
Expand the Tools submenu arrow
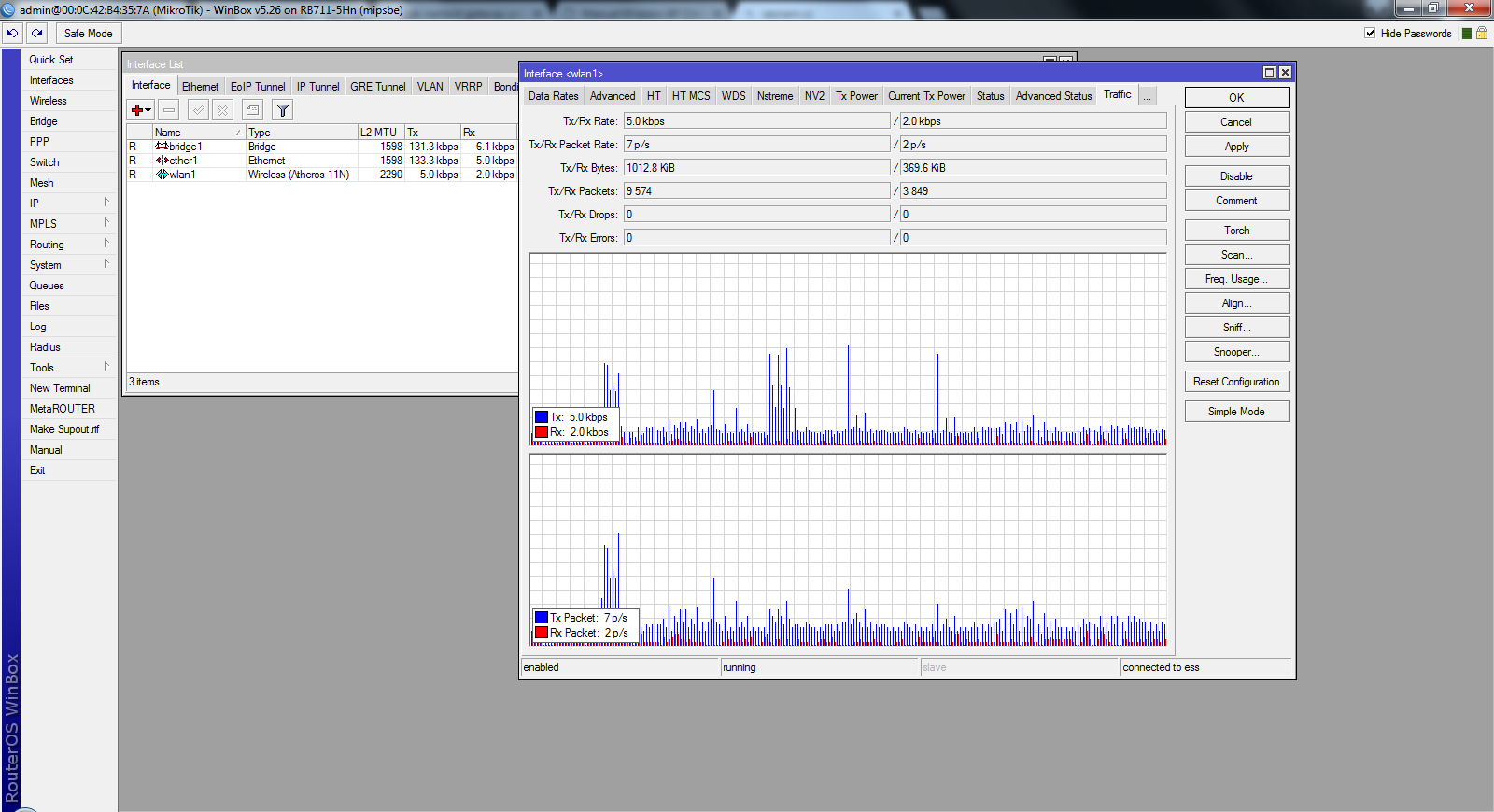tap(106, 366)
